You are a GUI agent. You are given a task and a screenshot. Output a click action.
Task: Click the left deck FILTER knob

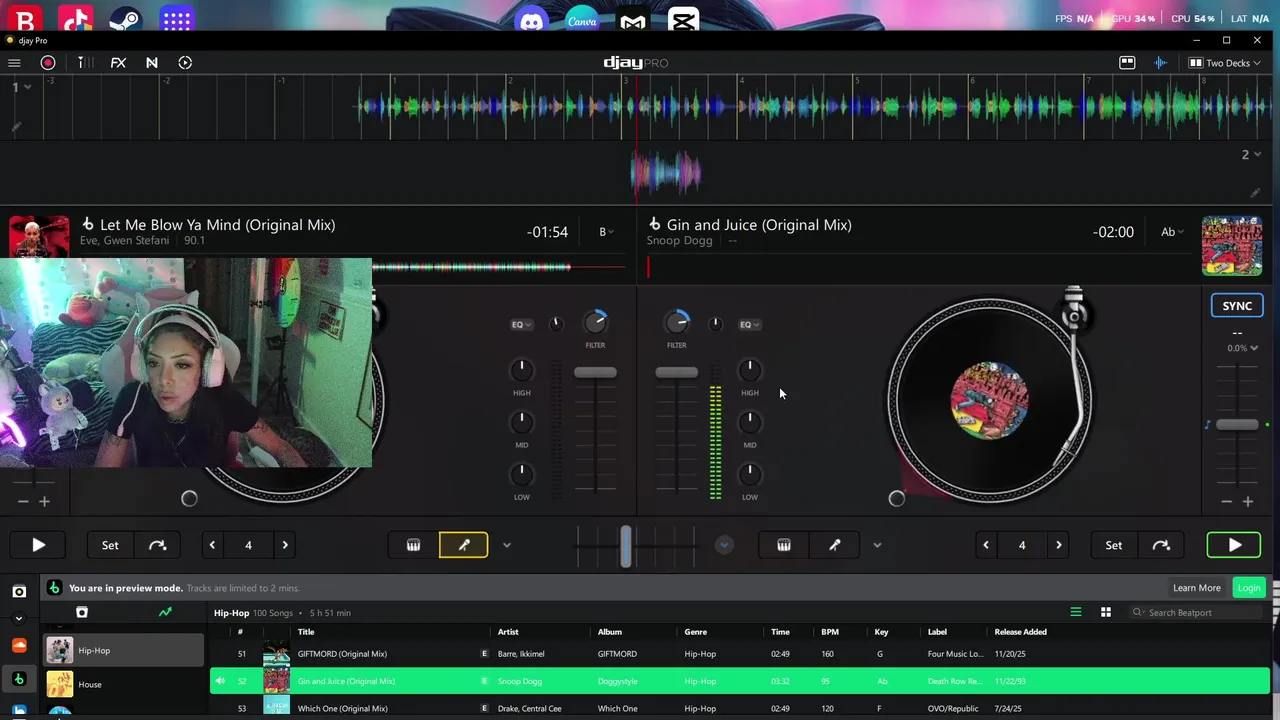pyautogui.click(x=595, y=322)
